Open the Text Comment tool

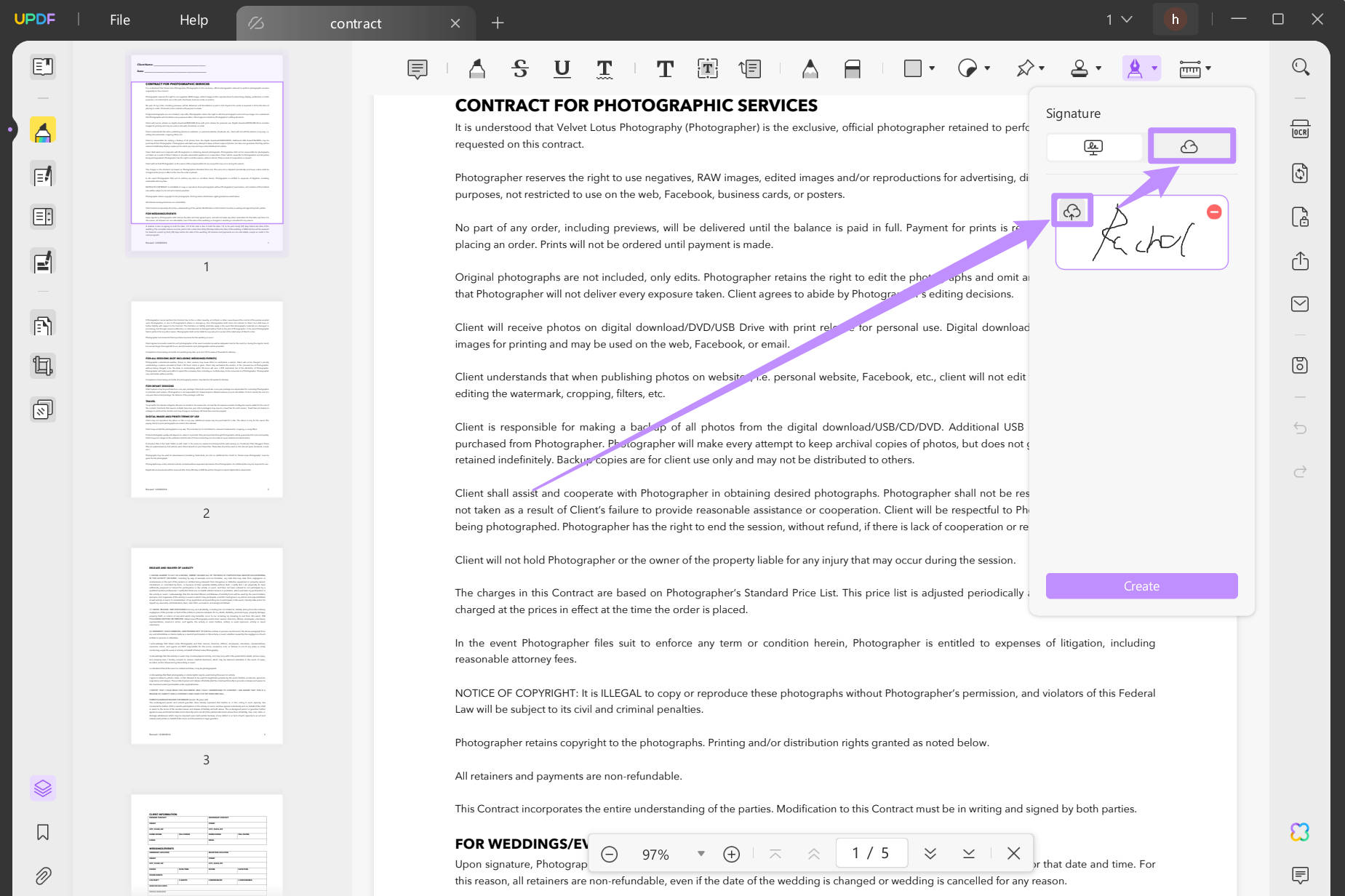664,68
